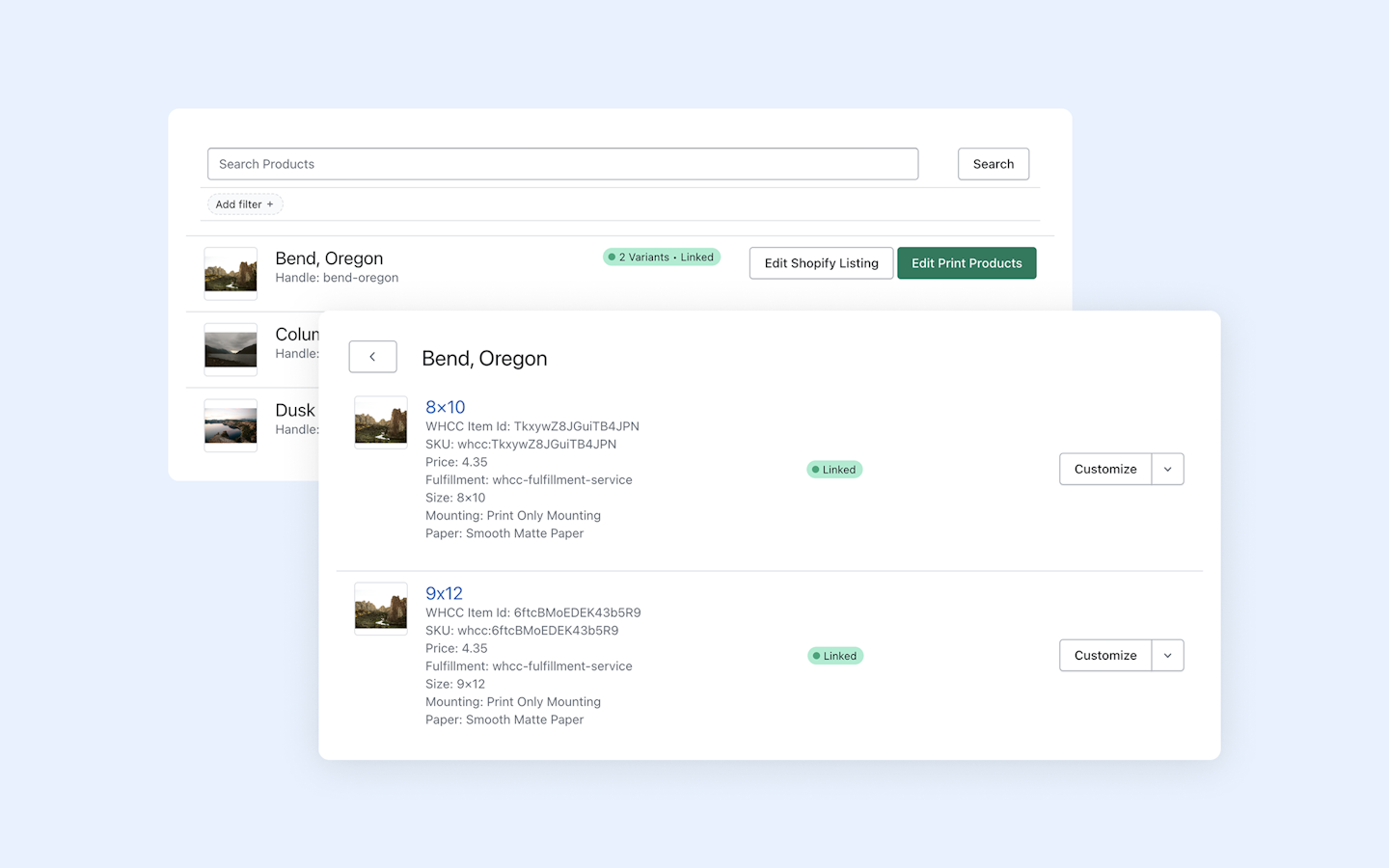Open the 8×10 variant details link
The width and height of the screenshot is (1389, 868).
(445, 407)
